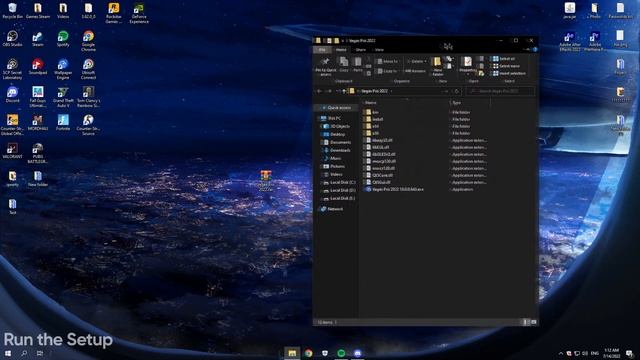Screen dimensions: 640x360
Task: Click the Up directory arrow
Action: click(x=344, y=91)
